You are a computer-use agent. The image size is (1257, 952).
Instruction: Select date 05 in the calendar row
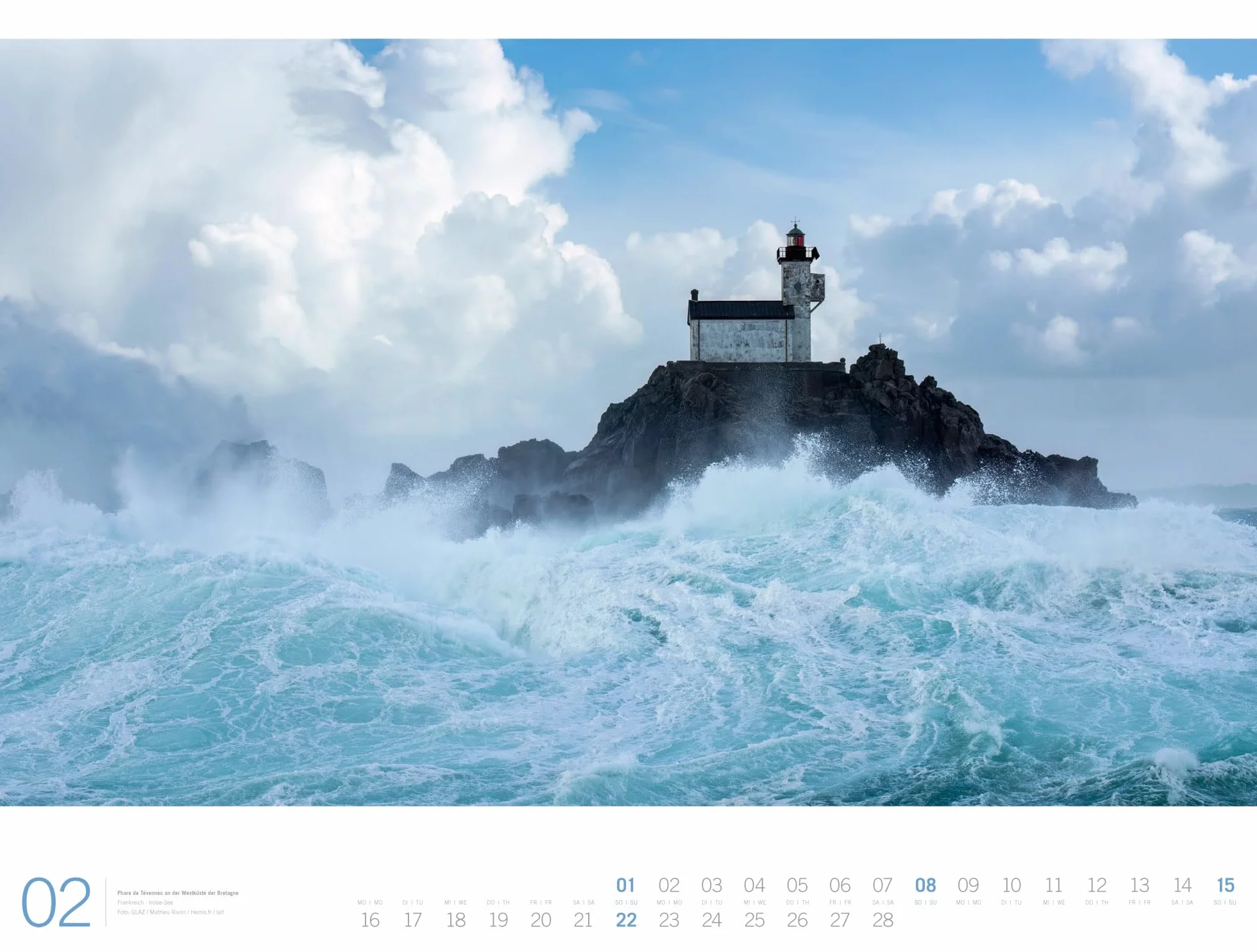(x=797, y=885)
